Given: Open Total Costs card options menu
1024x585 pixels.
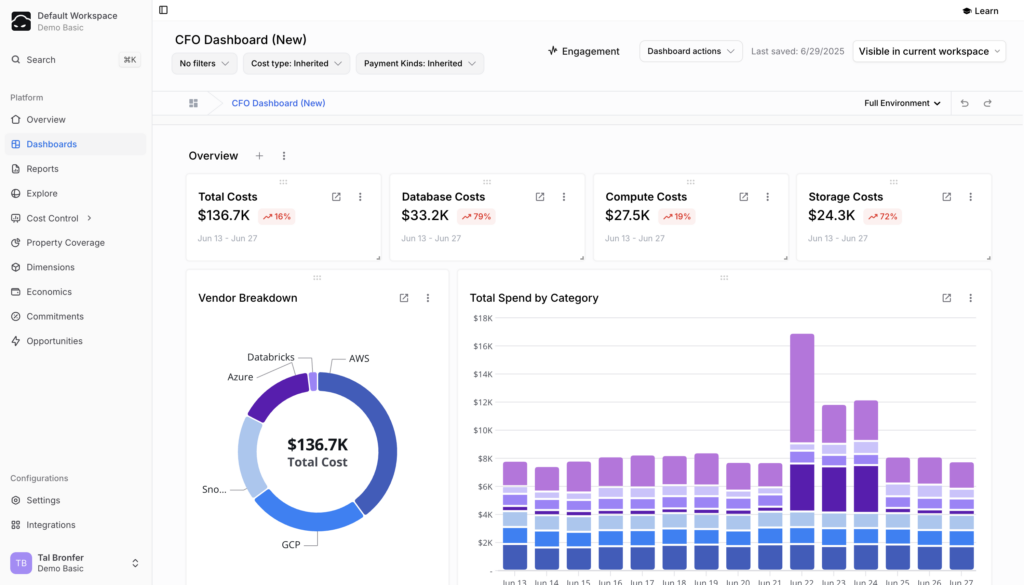Looking at the screenshot, I should coord(360,197).
